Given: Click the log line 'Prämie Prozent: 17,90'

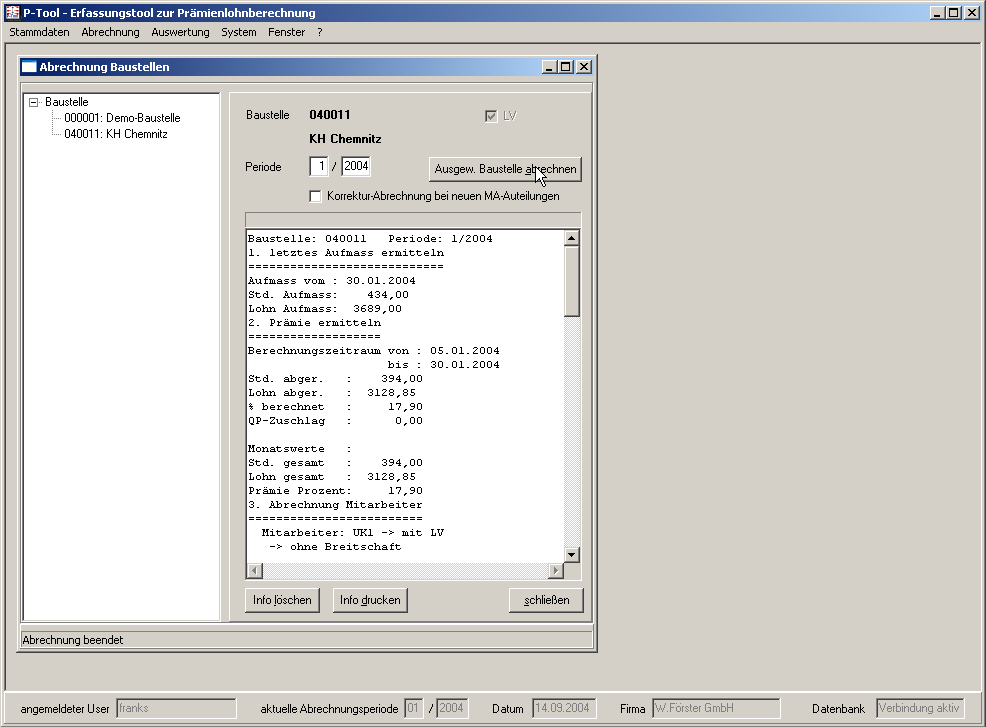Looking at the screenshot, I should [335, 491].
